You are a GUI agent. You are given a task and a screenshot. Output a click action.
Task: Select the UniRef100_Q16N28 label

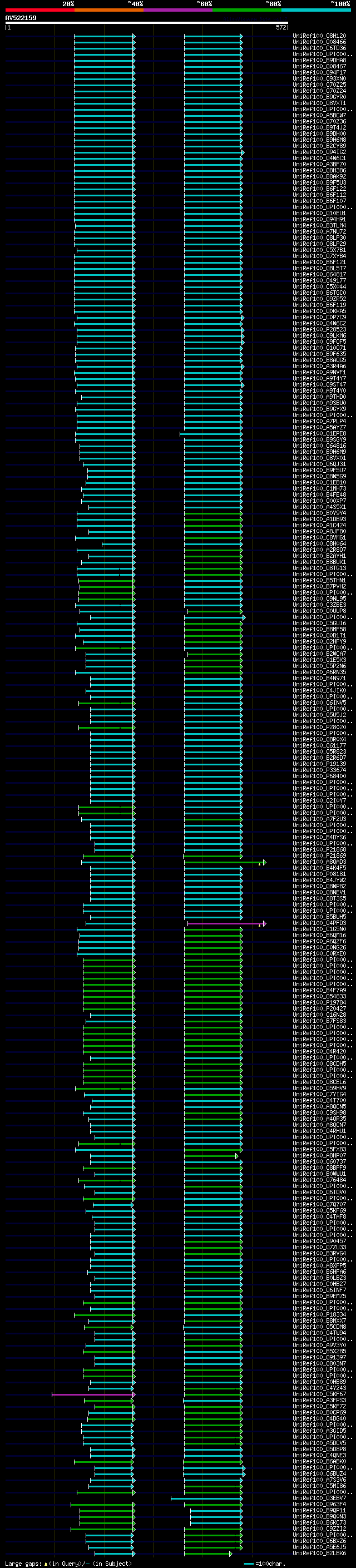tap(319, 1015)
